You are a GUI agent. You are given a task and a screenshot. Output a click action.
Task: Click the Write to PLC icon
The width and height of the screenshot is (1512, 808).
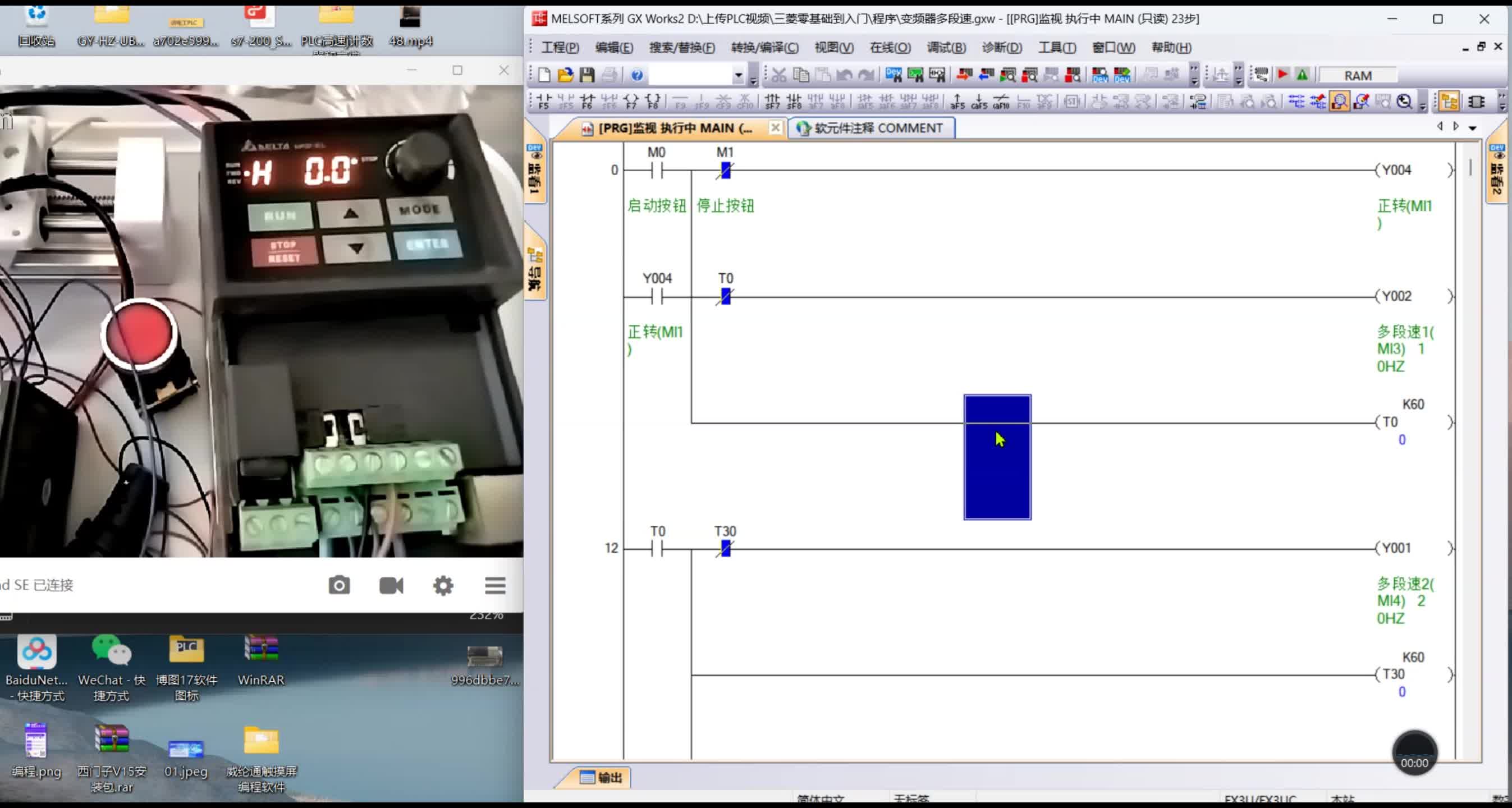pyautogui.click(x=964, y=75)
